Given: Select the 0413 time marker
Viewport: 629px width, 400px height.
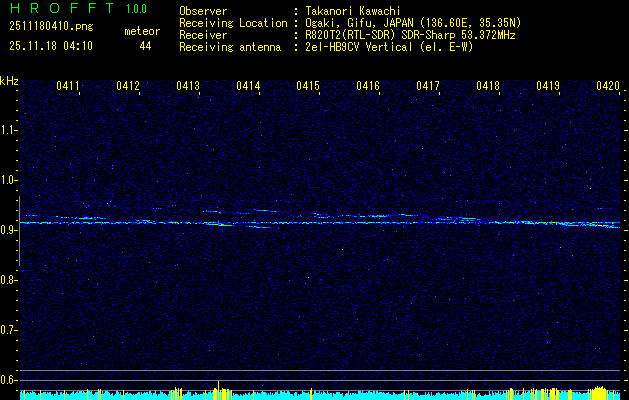Looking at the screenshot, I should (188, 87).
